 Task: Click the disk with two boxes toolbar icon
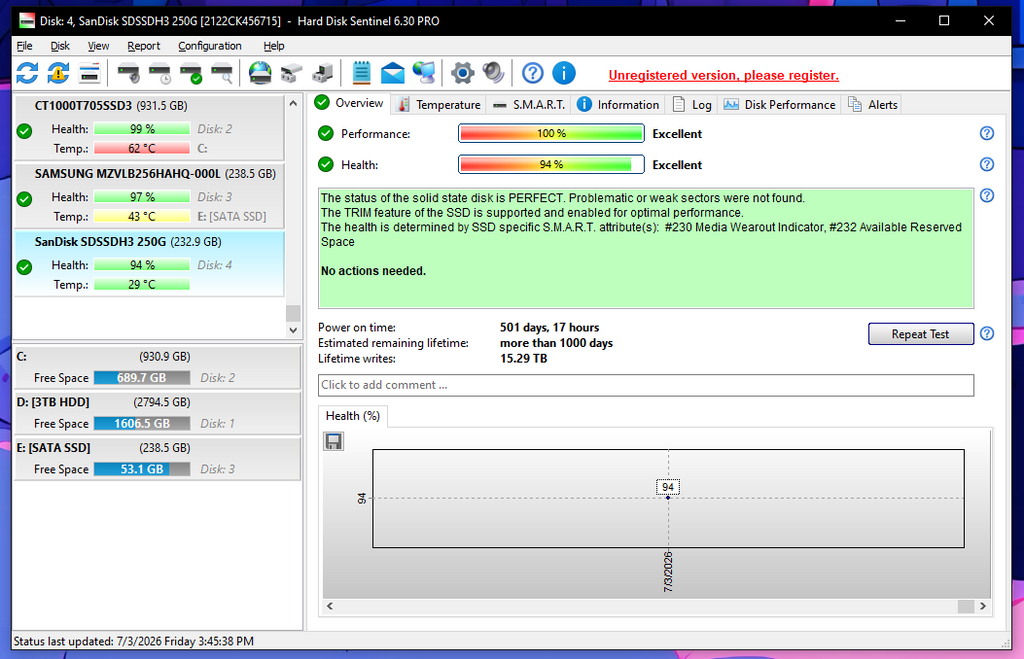click(291, 73)
